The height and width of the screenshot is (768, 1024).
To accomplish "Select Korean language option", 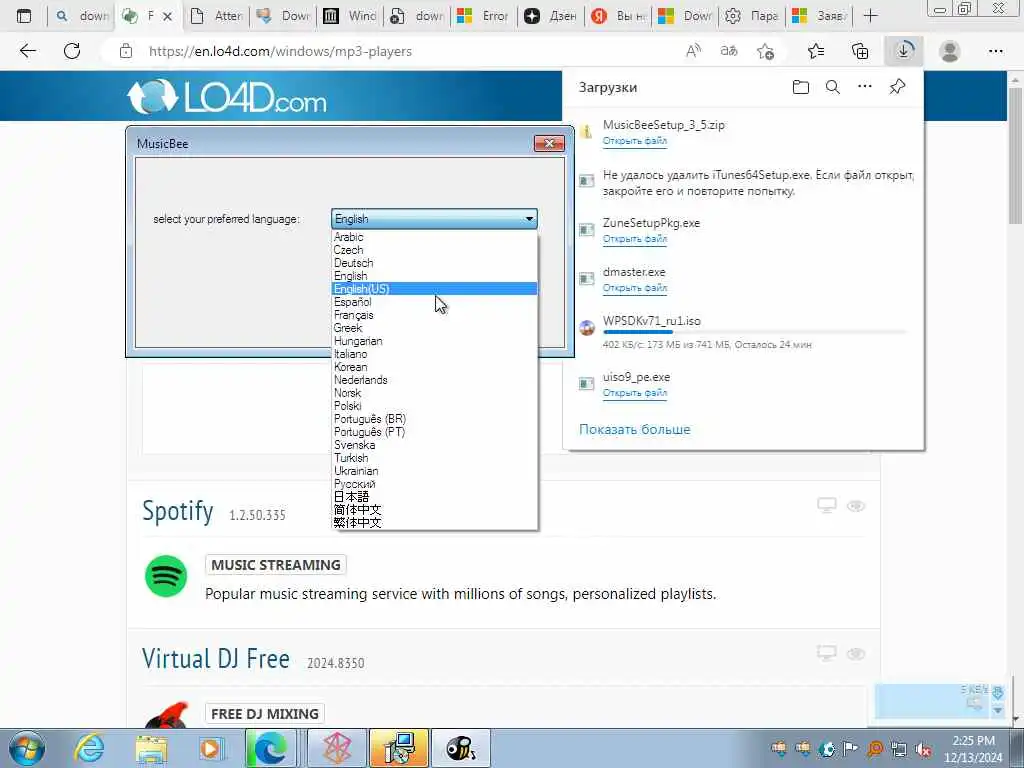I will (434, 367).
